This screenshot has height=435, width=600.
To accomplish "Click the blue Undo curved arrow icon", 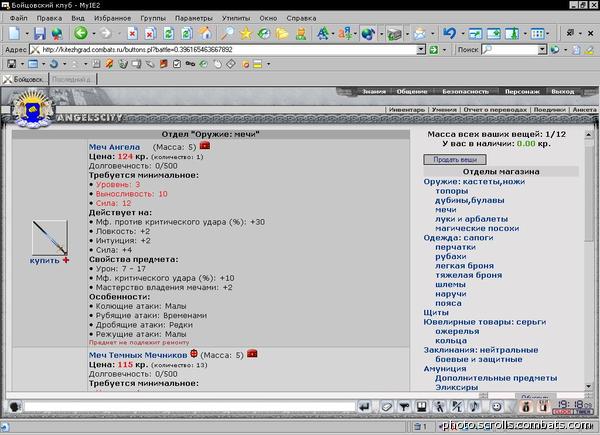I will [x=449, y=33].
